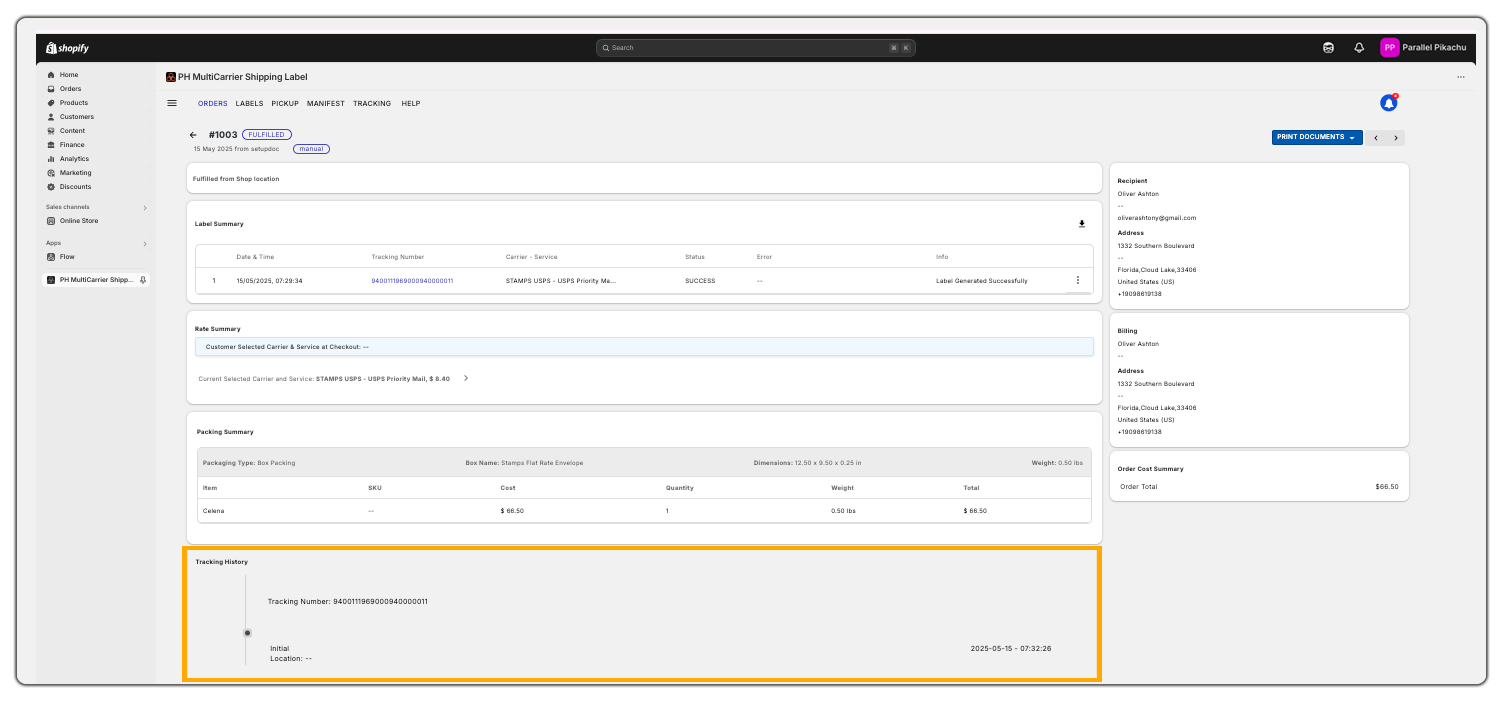Click the 15/05/2025, 07:29:34 date cell
Screen dimensions: 1506x709
[269, 281]
